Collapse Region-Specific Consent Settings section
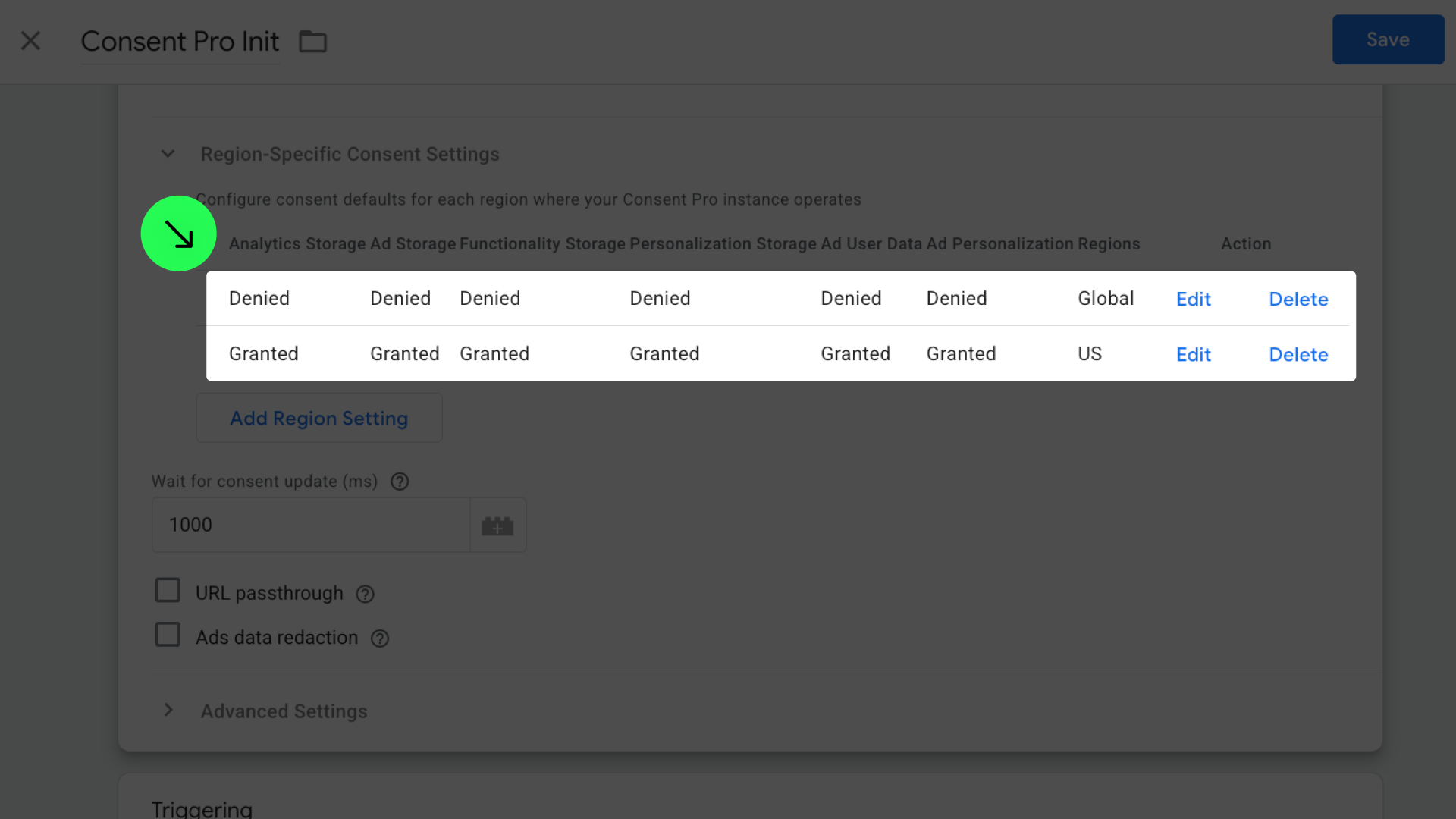The image size is (1456, 819). (168, 154)
